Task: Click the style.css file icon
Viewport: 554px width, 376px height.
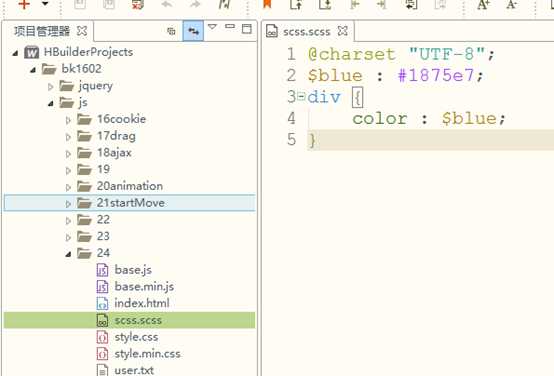Action: tap(102, 337)
